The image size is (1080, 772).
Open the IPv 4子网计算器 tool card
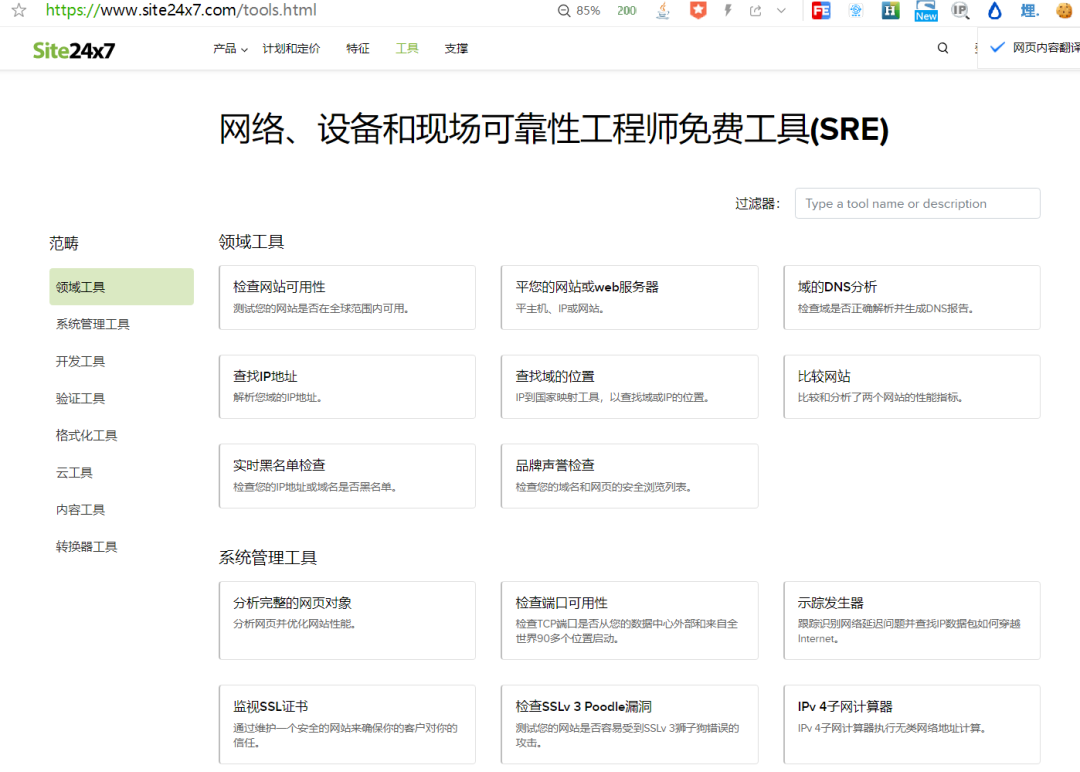click(x=912, y=724)
